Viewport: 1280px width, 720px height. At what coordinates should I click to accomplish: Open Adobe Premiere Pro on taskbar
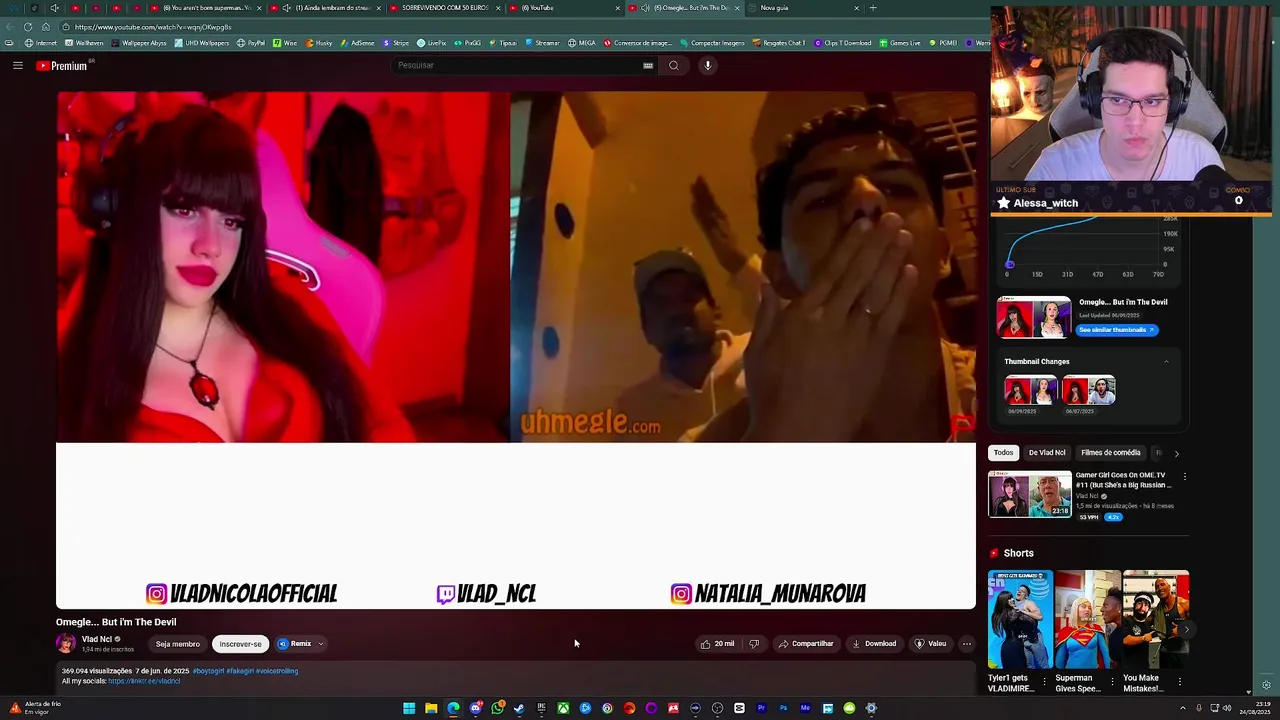click(x=761, y=708)
